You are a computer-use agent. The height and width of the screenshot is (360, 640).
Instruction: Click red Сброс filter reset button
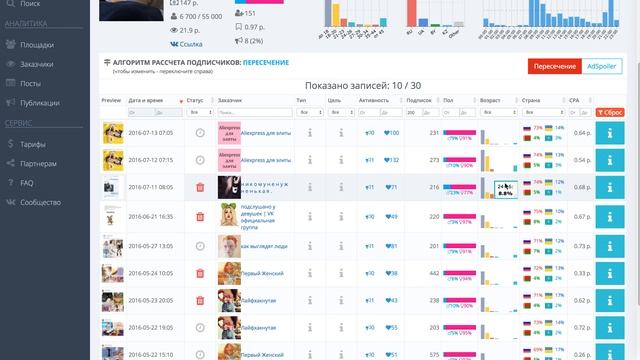[x=610, y=112]
